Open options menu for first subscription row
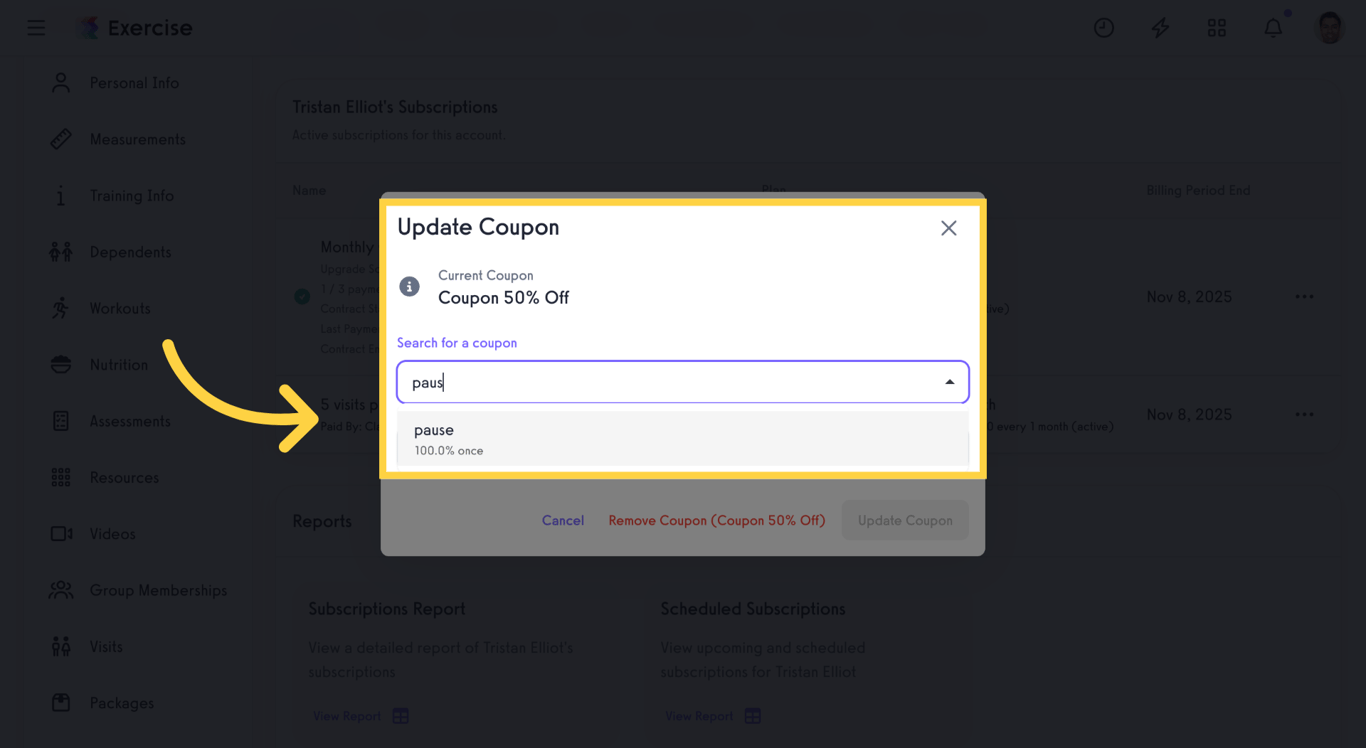The width and height of the screenshot is (1366, 748). tap(1304, 297)
